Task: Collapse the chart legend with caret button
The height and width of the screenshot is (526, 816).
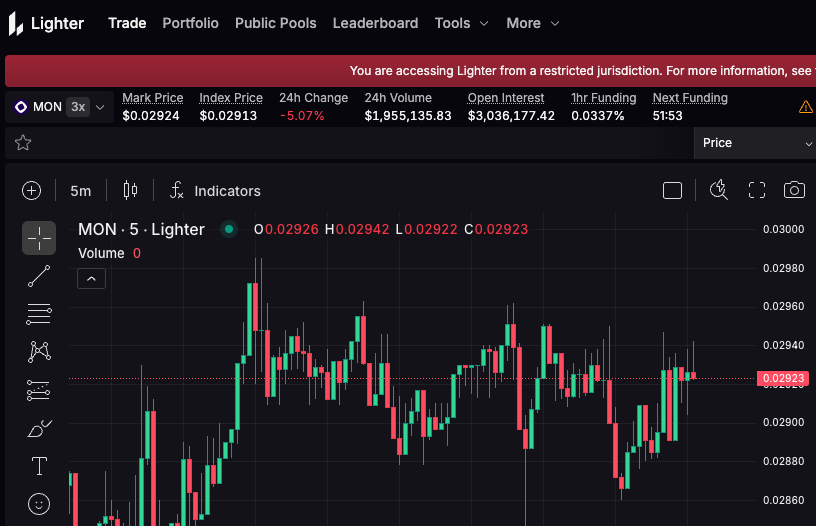Action: tap(92, 279)
